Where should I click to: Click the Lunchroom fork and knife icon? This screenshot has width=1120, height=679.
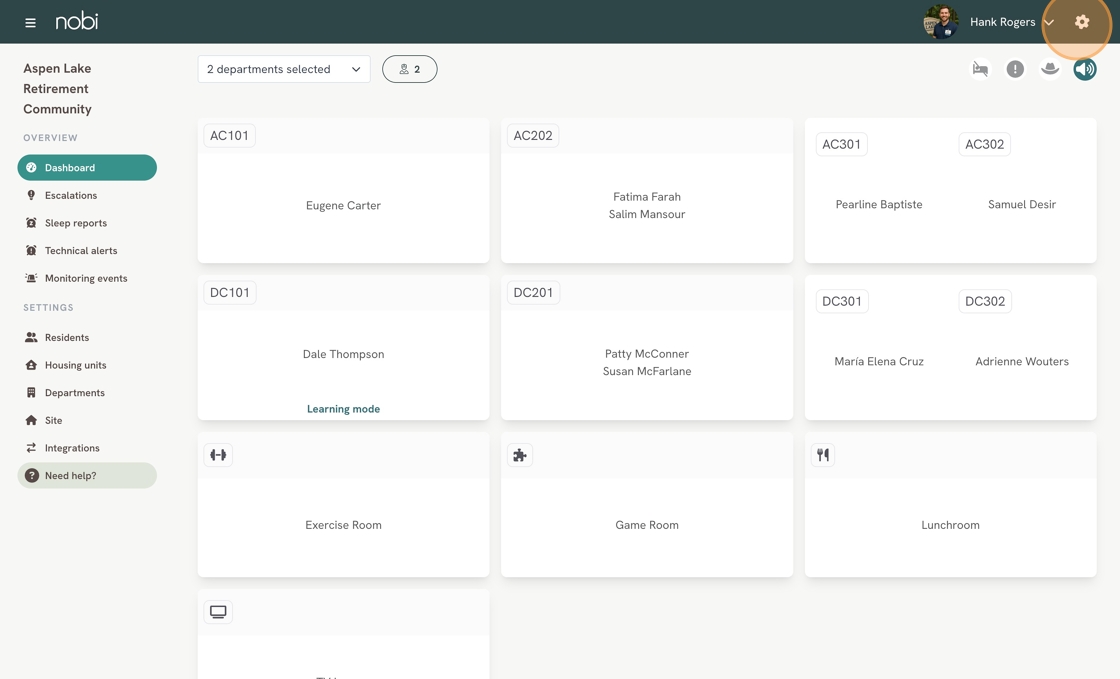point(823,455)
